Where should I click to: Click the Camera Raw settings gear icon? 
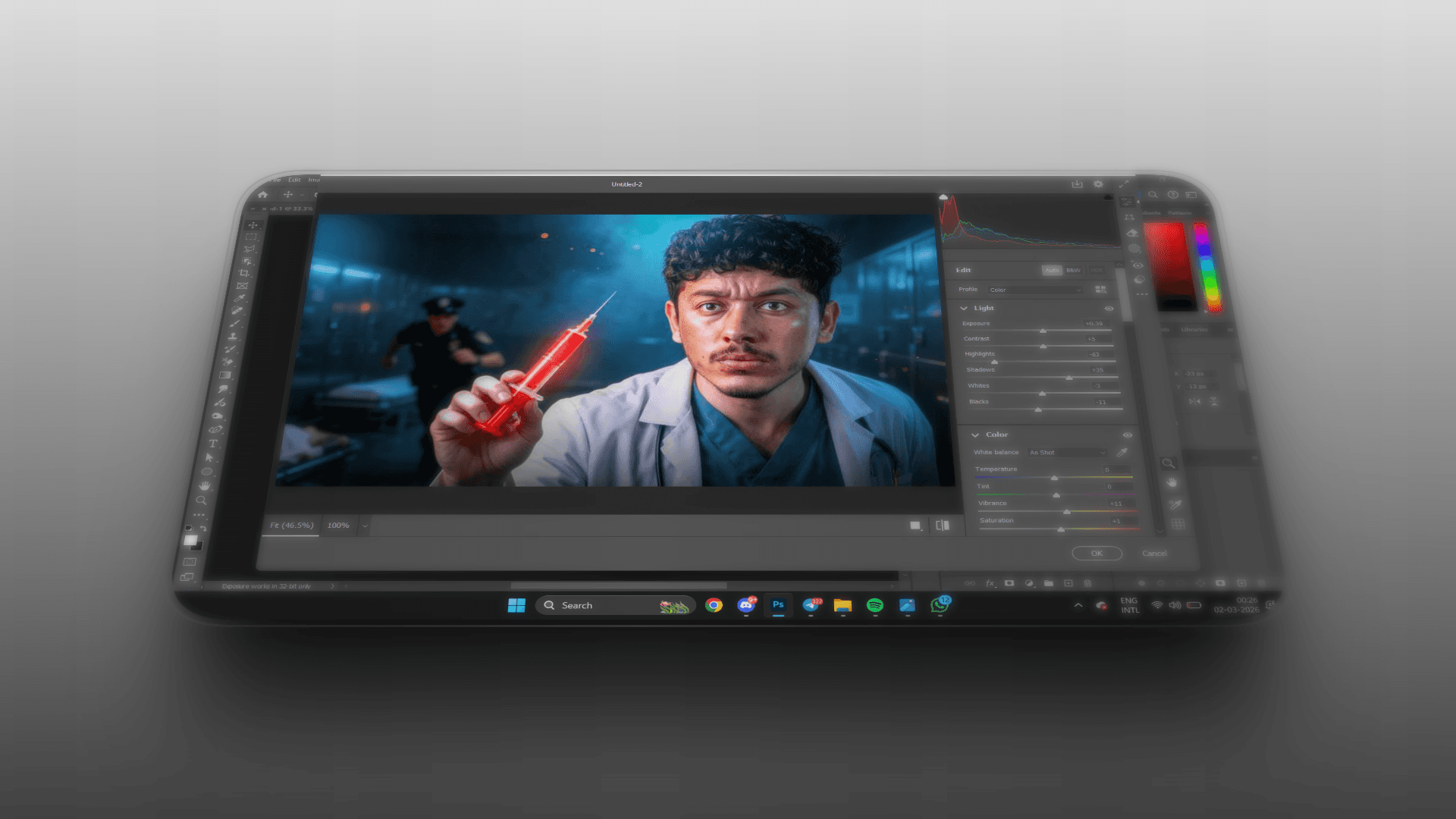1098,184
